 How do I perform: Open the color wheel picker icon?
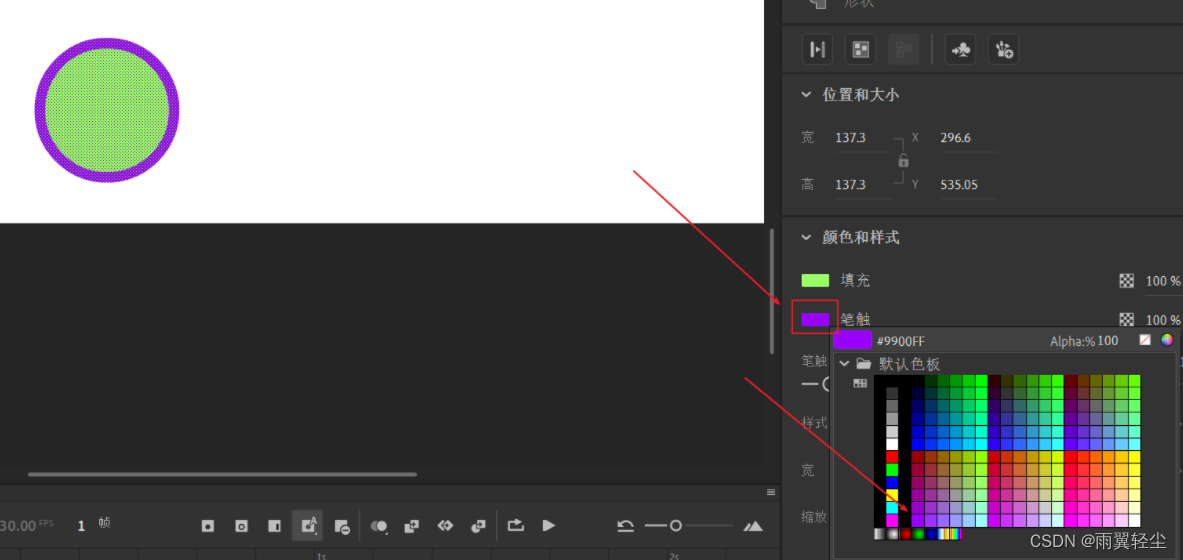click(1167, 340)
